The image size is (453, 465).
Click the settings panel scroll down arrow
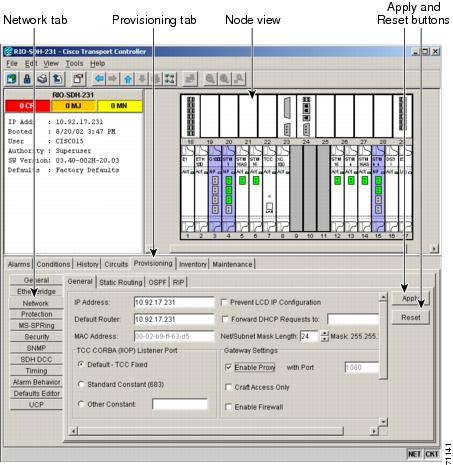(383, 422)
